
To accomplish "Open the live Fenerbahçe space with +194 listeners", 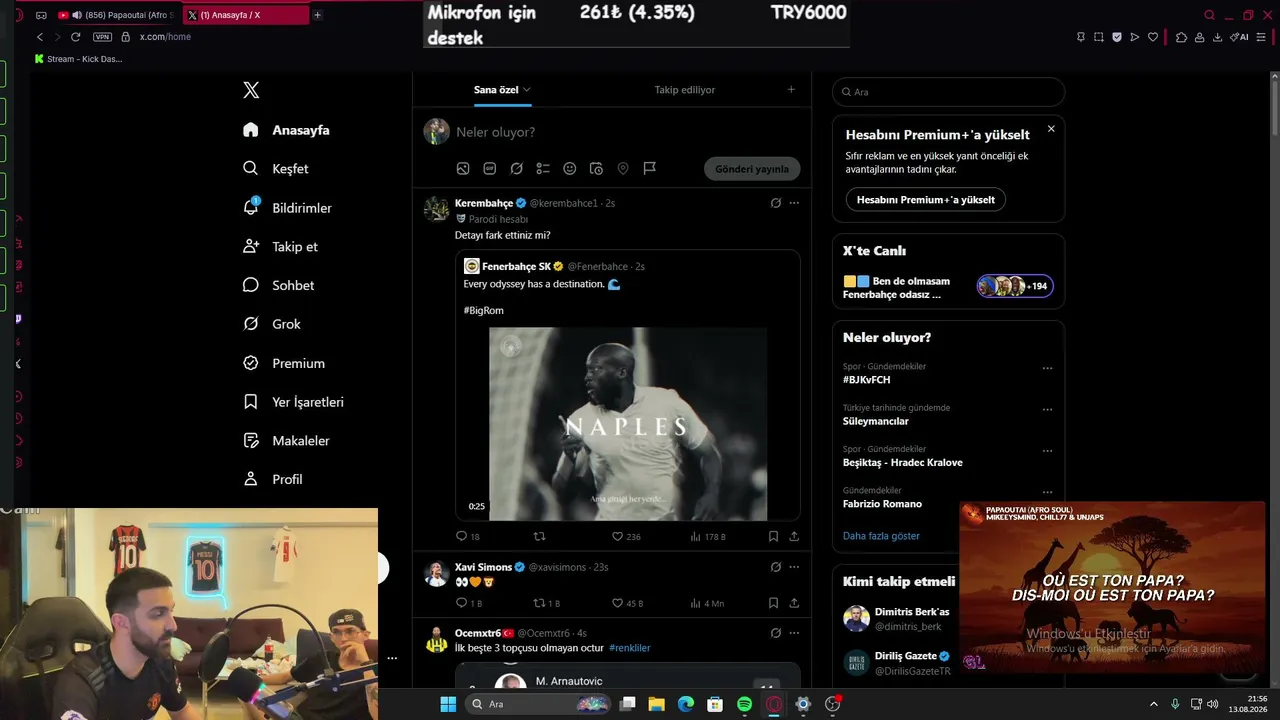I will coord(948,287).
